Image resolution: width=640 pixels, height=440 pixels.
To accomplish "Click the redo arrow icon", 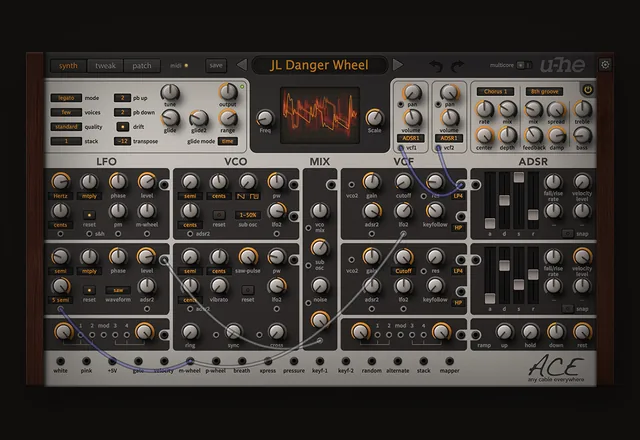I will click(457, 66).
